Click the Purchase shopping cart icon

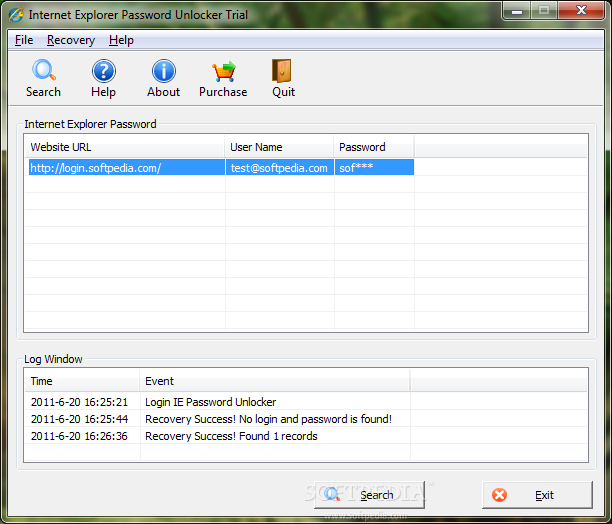[224, 71]
